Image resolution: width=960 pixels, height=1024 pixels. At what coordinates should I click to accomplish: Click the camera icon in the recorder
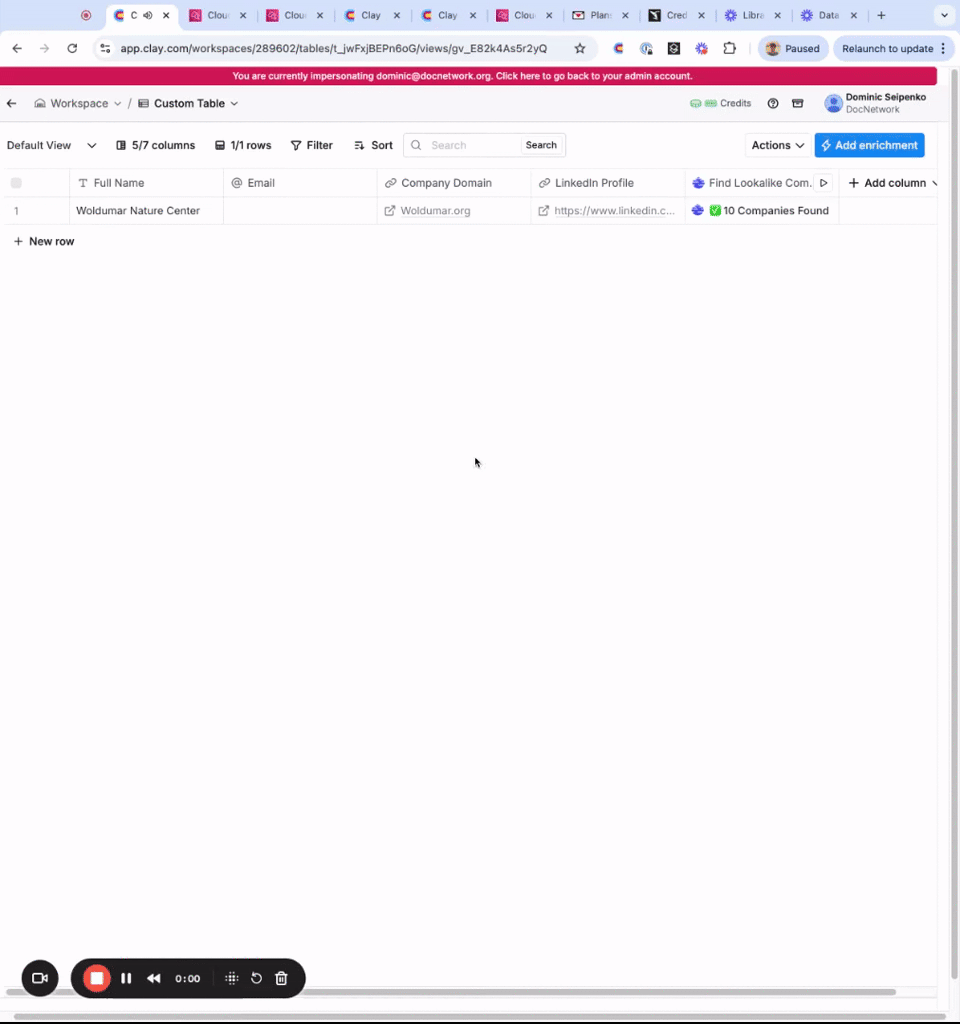pos(40,978)
